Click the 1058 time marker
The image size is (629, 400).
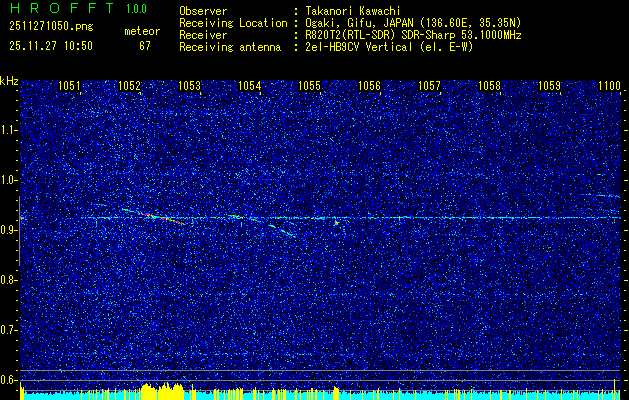click(x=490, y=86)
